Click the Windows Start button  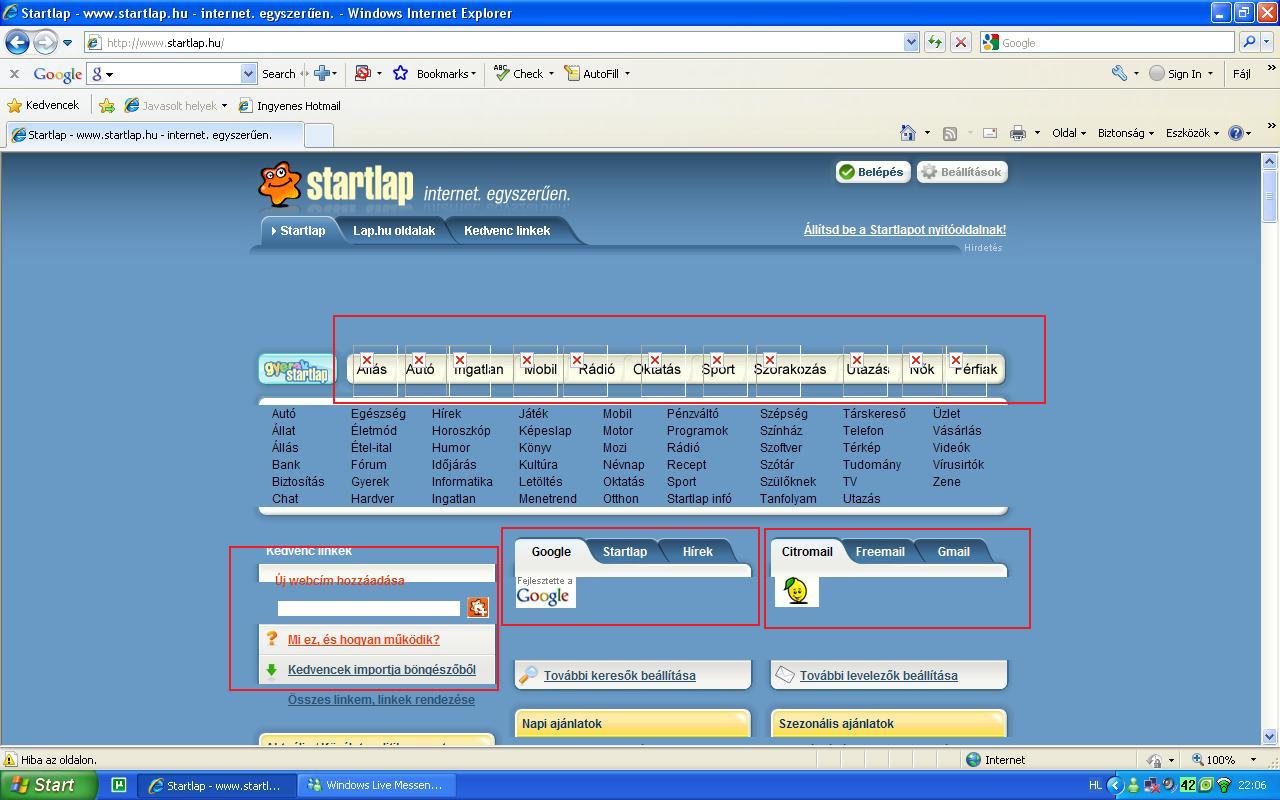tap(48, 785)
